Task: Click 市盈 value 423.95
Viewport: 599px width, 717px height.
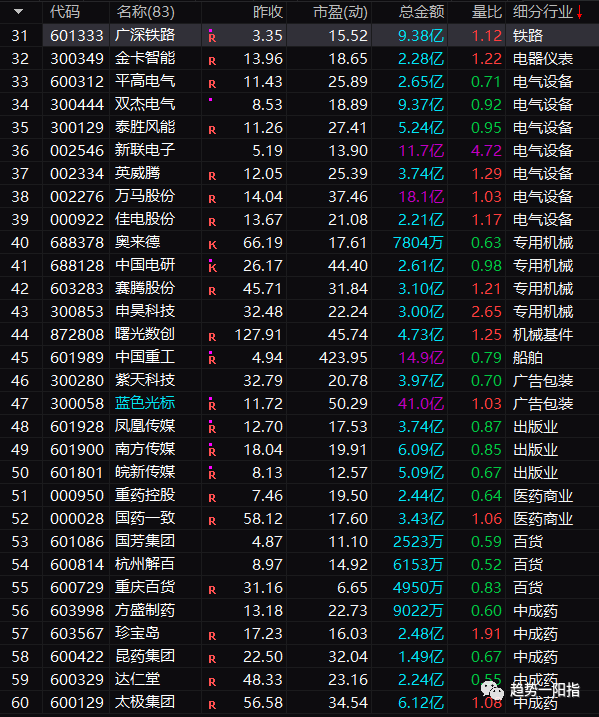Action: (343, 358)
